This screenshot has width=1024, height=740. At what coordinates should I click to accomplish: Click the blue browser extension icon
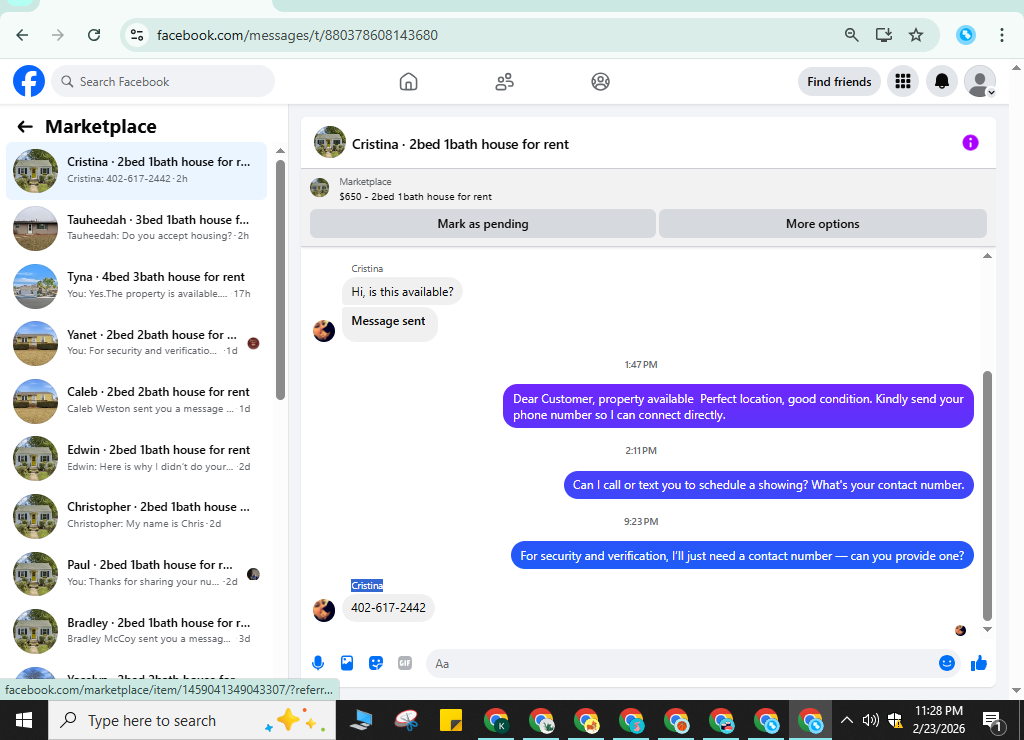(x=965, y=35)
